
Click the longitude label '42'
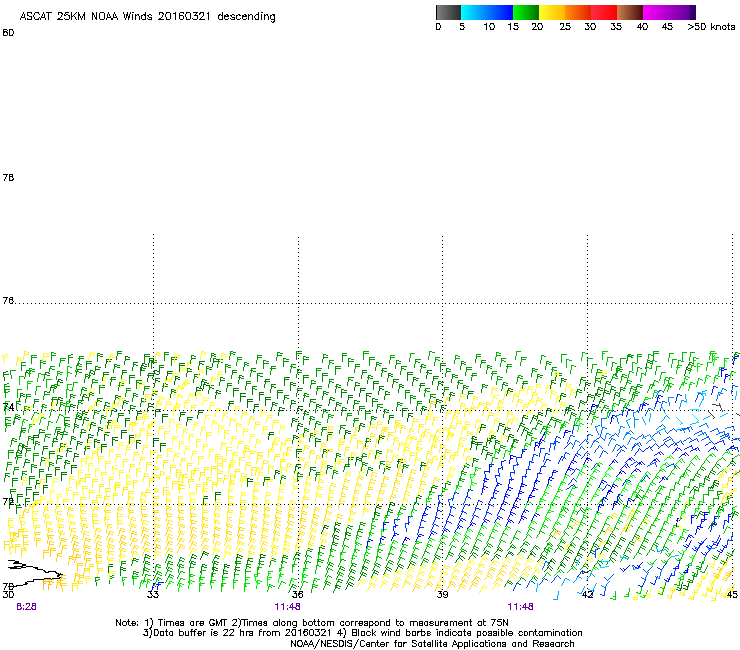point(587,594)
